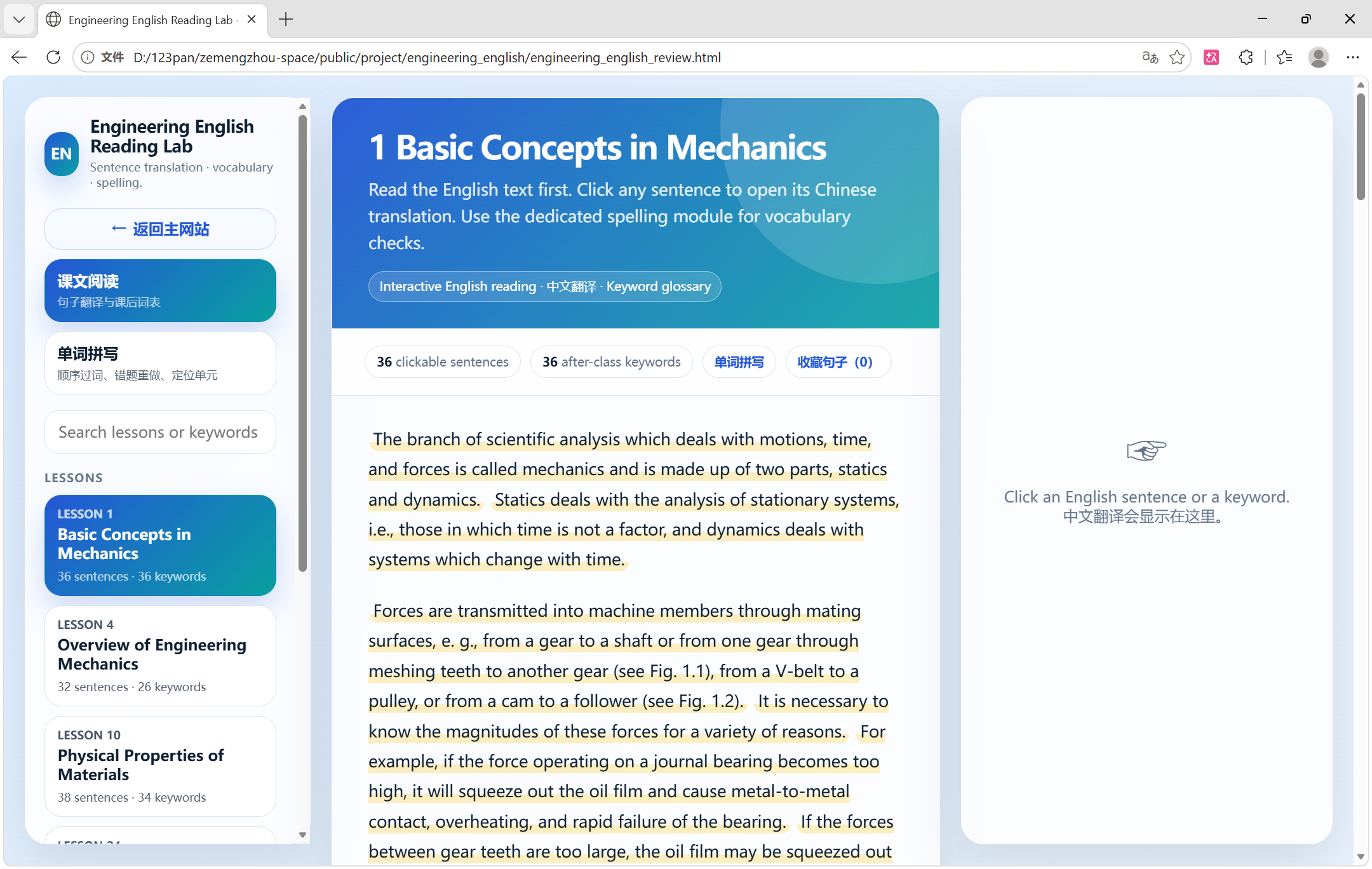This screenshot has height=869, width=1372.
Task: Reload the page with refresh icon
Action: point(53,57)
